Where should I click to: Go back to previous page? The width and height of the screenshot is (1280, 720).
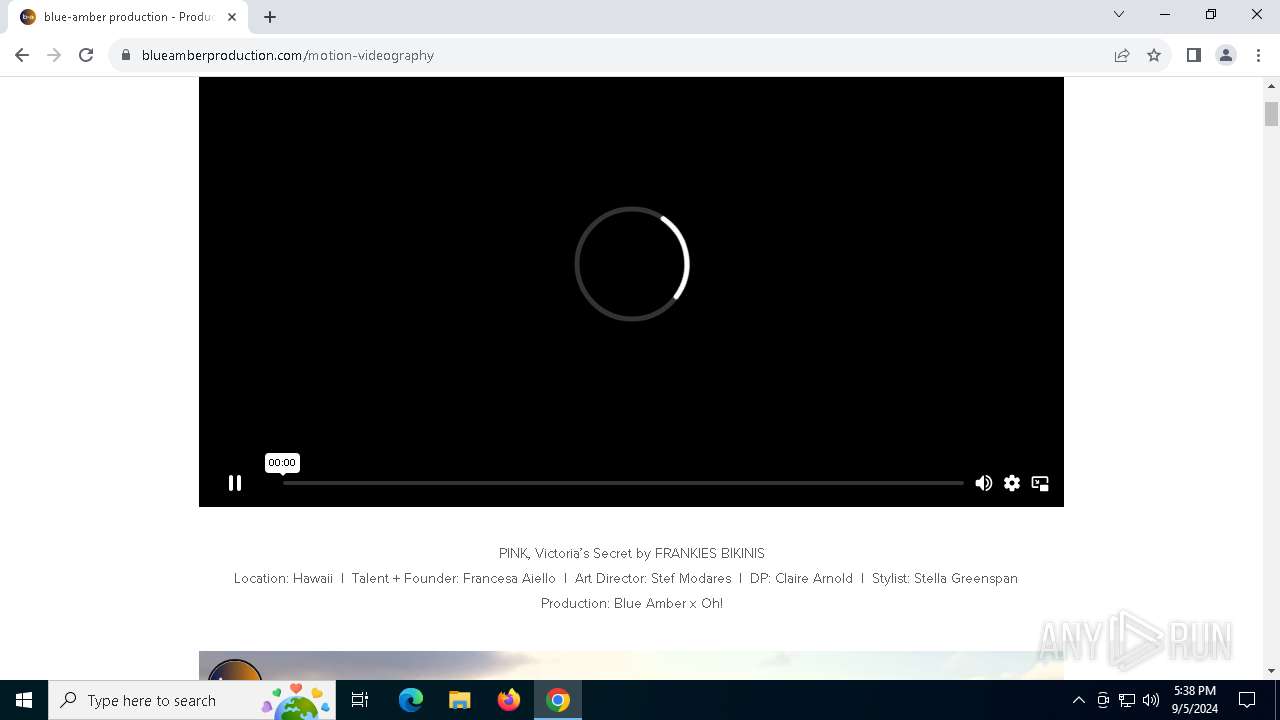(x=22, y=55)
